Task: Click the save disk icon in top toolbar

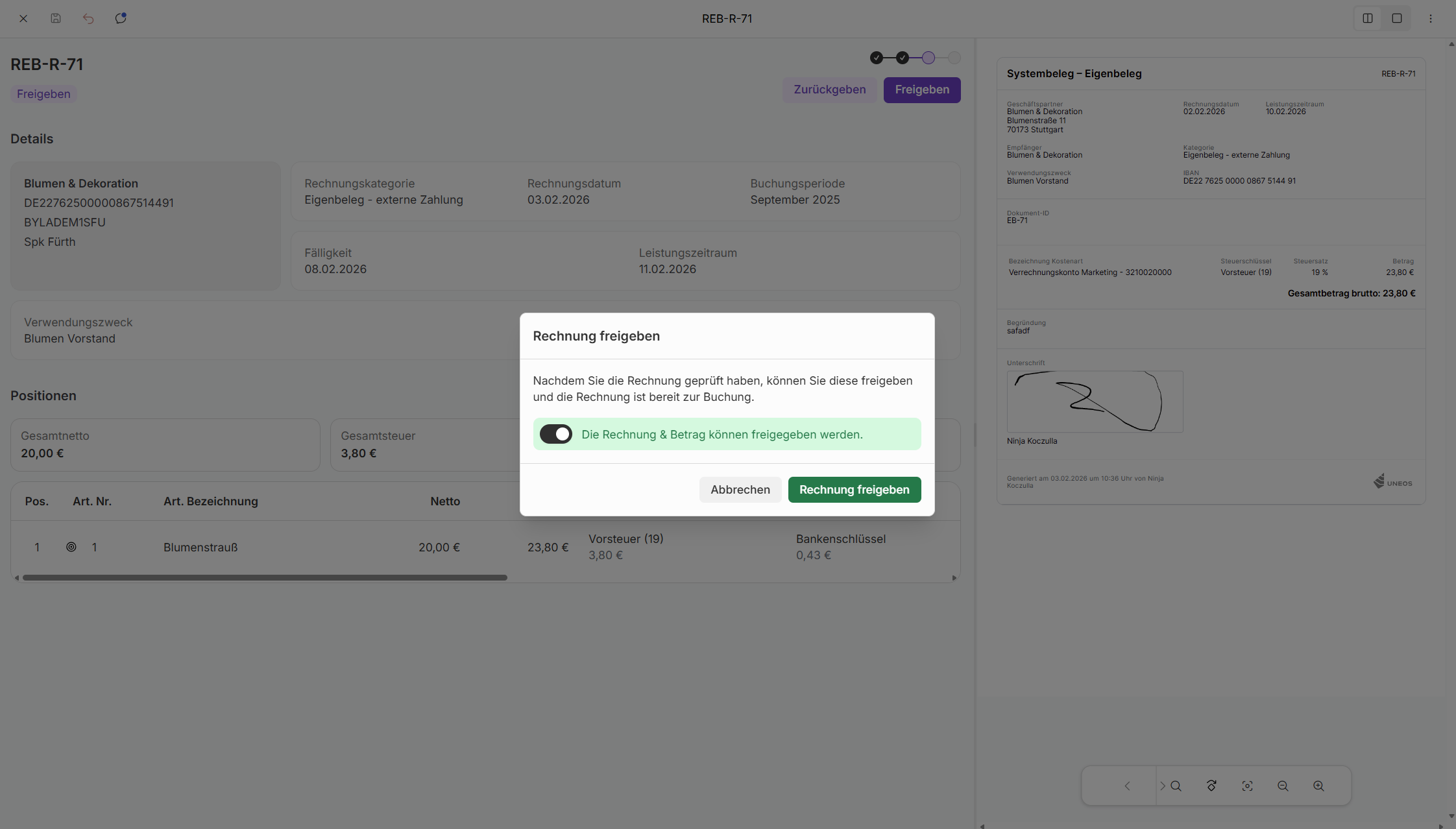Action: (x=56, y=18)
